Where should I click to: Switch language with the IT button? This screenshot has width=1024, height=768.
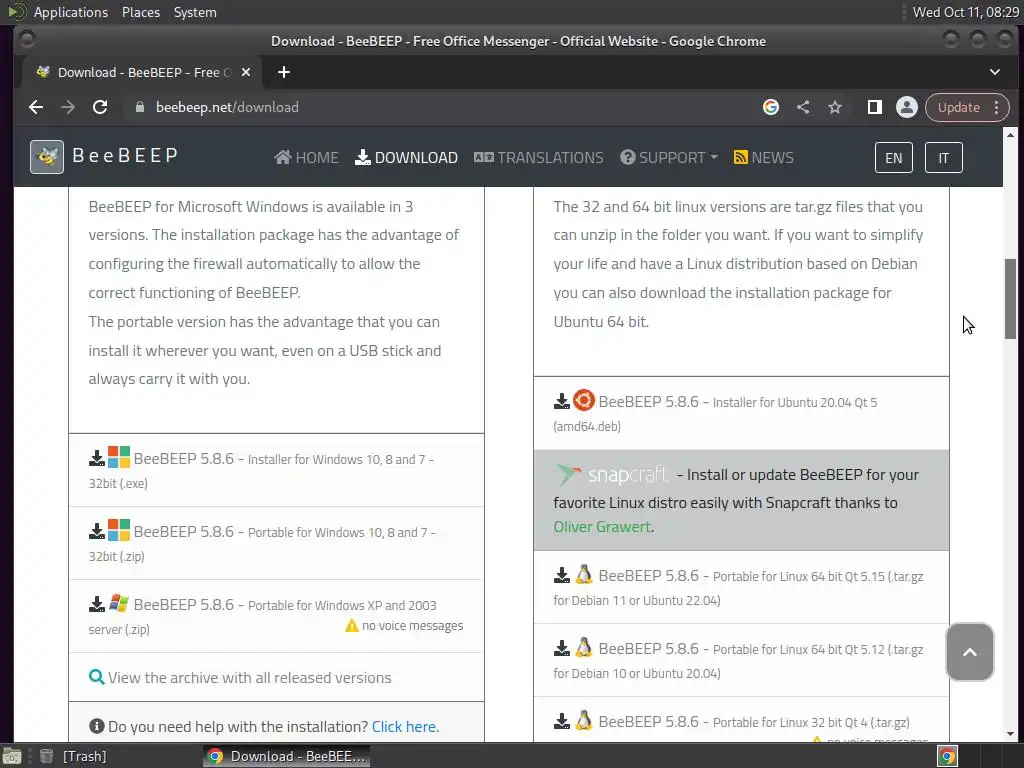pyautogui.click(x=944, y=157)
